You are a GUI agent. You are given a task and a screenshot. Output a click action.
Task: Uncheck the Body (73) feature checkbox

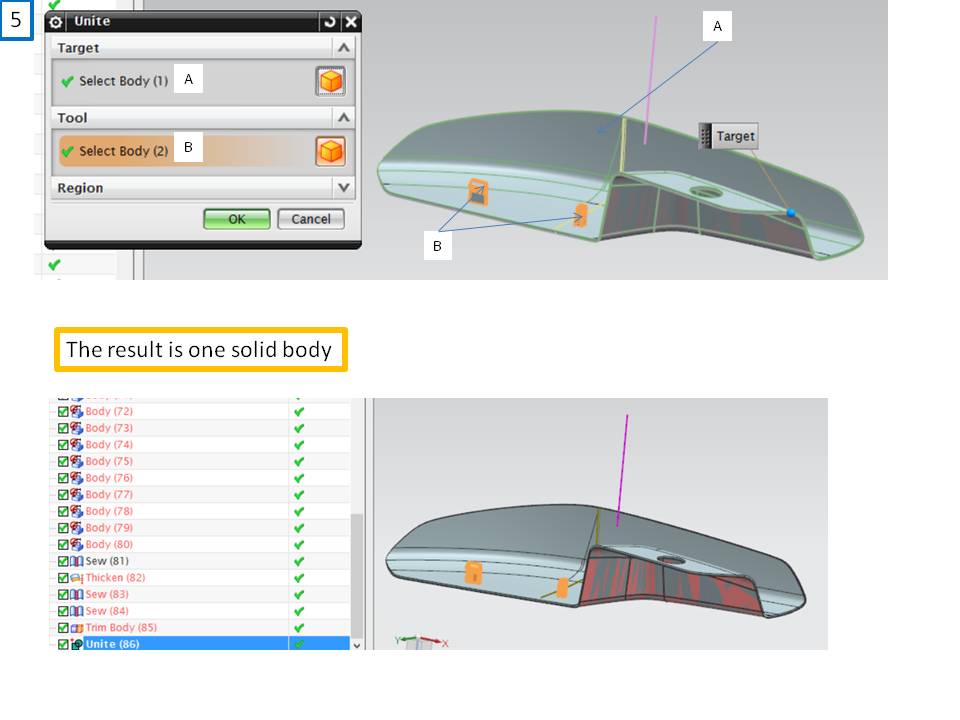tap(63, 428)
